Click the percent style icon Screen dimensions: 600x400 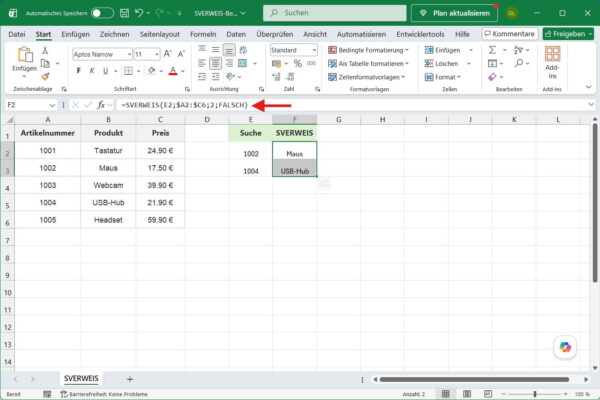coord(298,64)
